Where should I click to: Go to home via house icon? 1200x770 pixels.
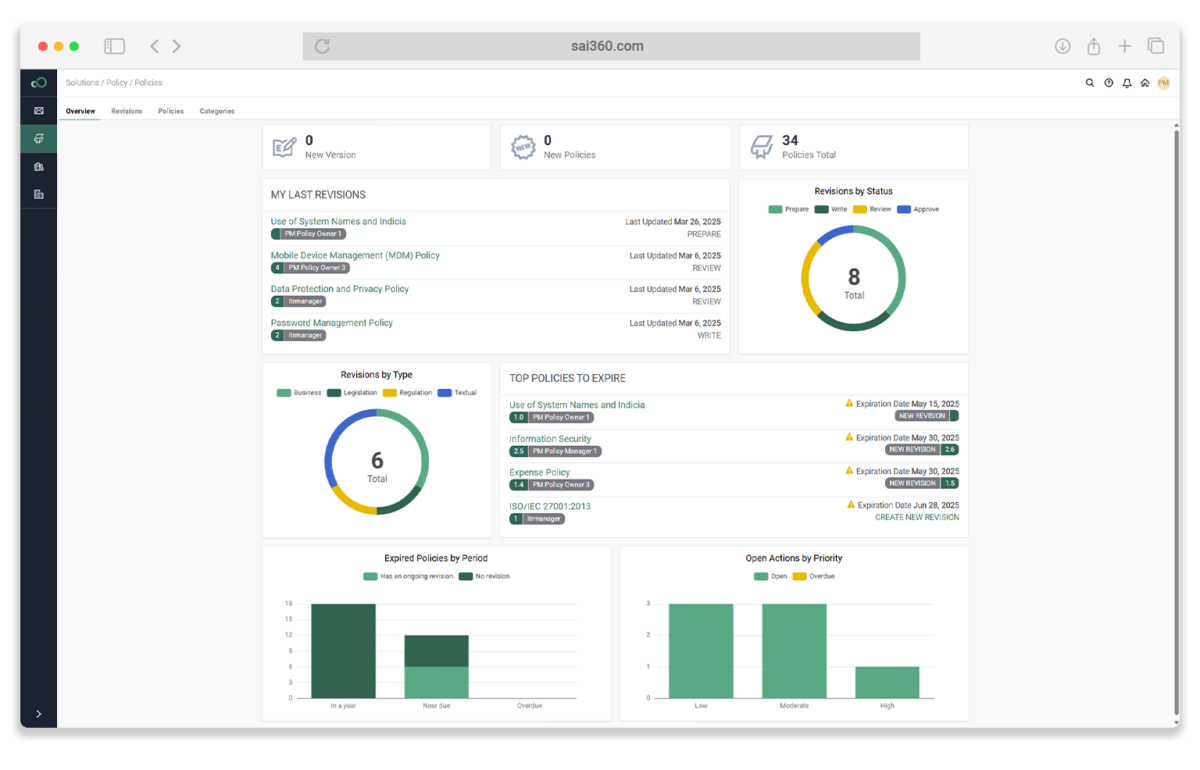pos(1145,83)
